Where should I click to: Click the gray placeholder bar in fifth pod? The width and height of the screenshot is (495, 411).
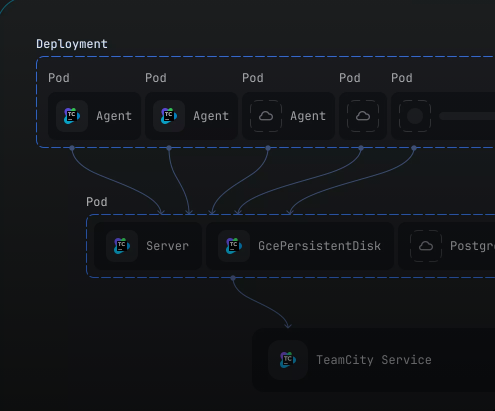(x=467, y=116)
